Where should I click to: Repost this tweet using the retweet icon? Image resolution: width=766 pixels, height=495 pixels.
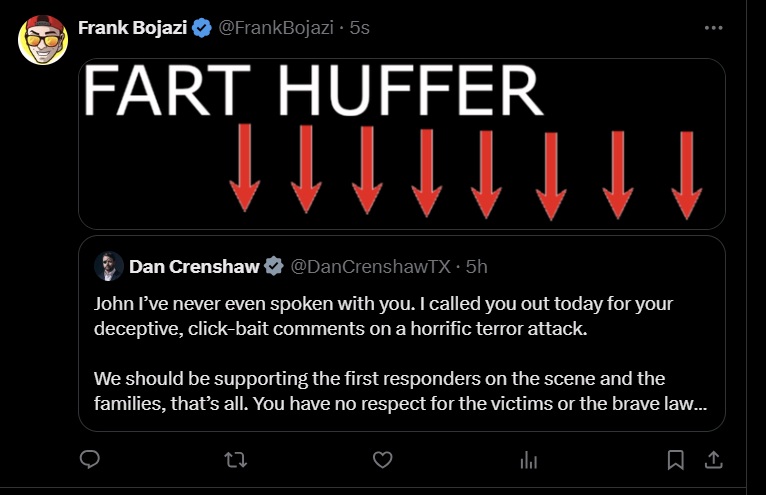[x=236, y=459]
